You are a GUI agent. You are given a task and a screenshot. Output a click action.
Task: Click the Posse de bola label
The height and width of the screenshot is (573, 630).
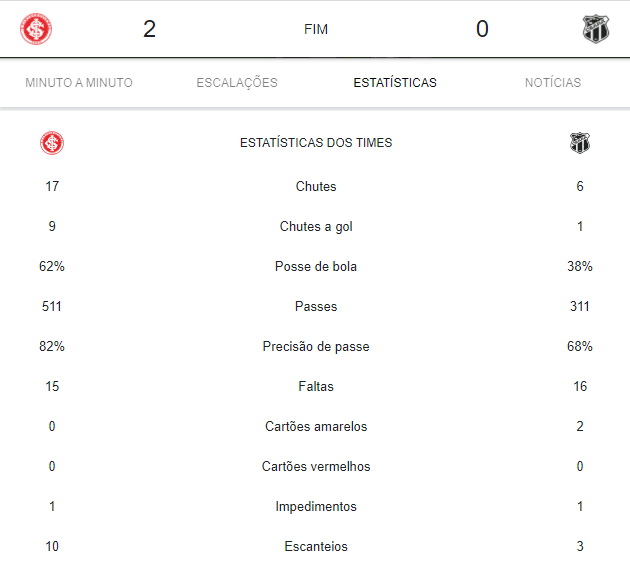click(316, 266)
